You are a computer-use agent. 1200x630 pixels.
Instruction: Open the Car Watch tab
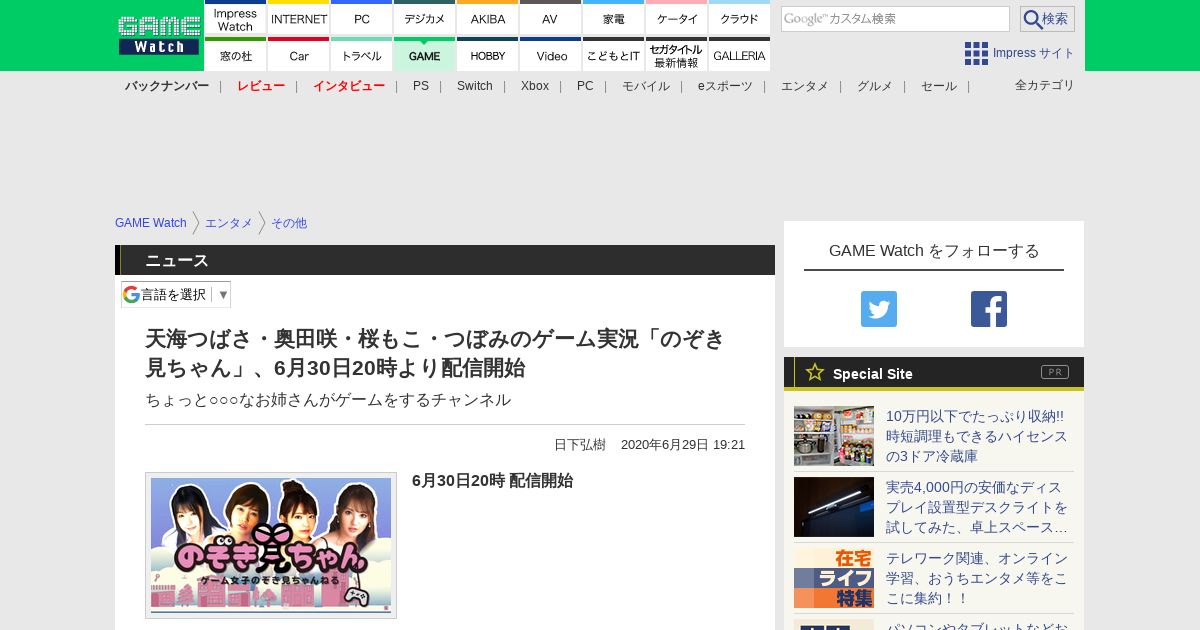[299, 55]
